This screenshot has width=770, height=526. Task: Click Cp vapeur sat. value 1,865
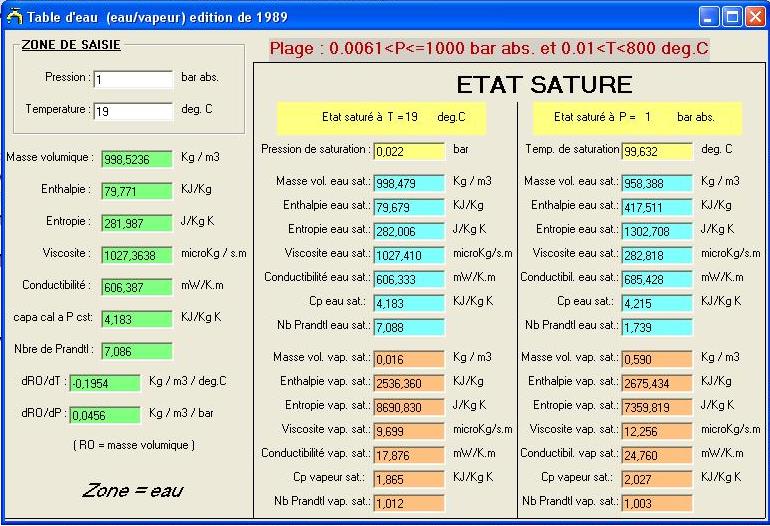[409, 479]
